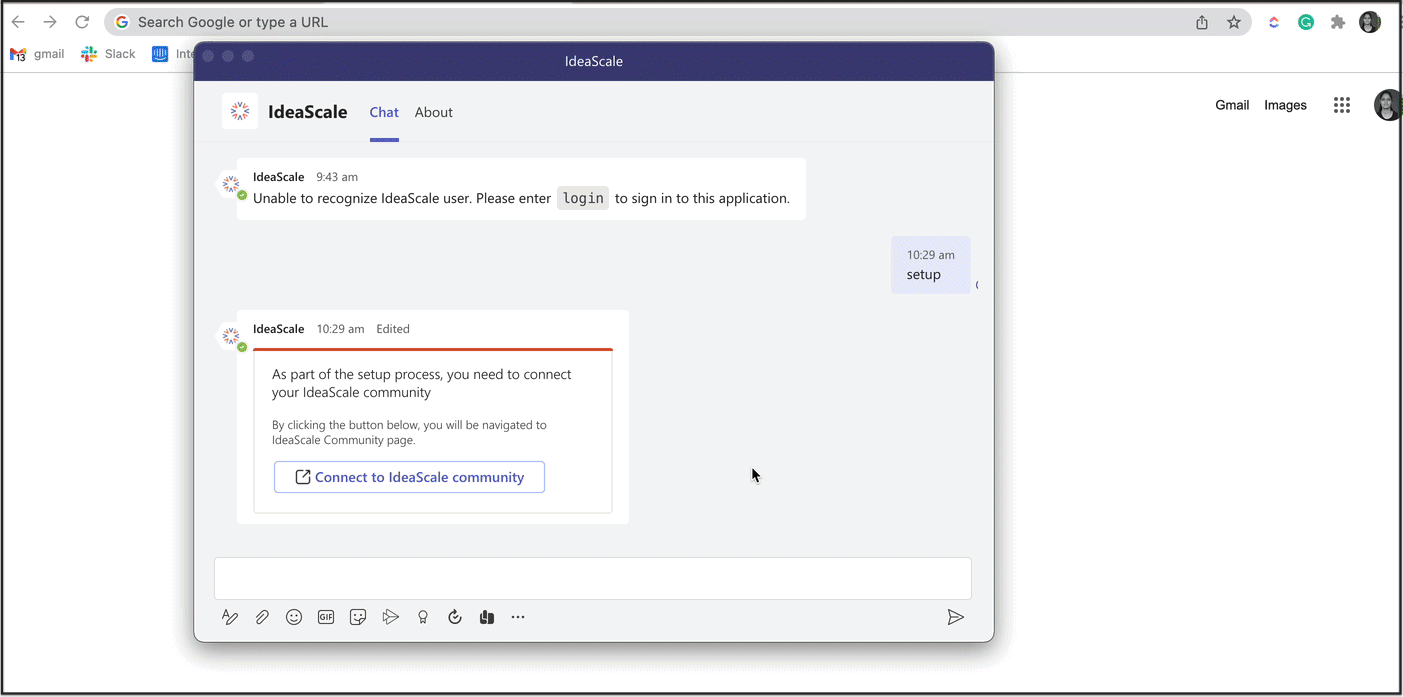Click the IdeaScale app name in header
Viewport: 1403px width, 697px height.
[308, 112]
